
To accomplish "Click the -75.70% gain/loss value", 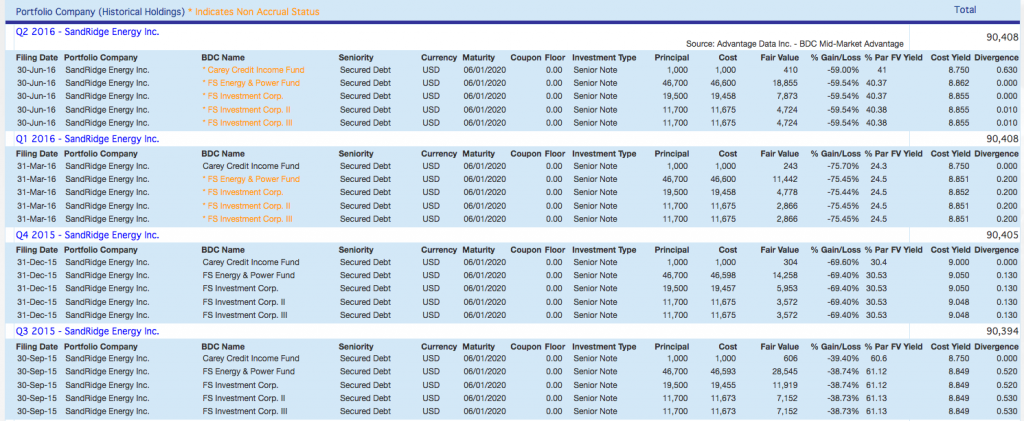I will pos(841,166).
